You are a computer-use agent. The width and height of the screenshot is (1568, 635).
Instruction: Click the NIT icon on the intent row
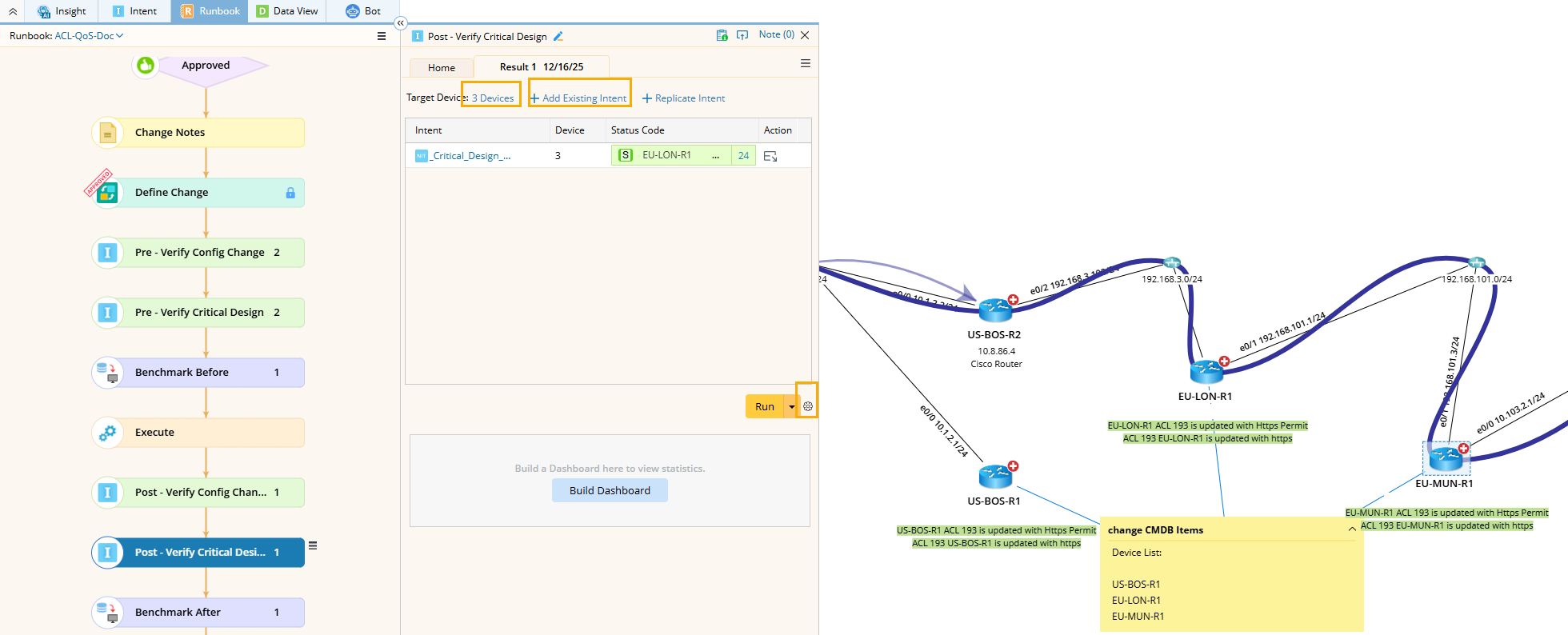pos(422,156)
